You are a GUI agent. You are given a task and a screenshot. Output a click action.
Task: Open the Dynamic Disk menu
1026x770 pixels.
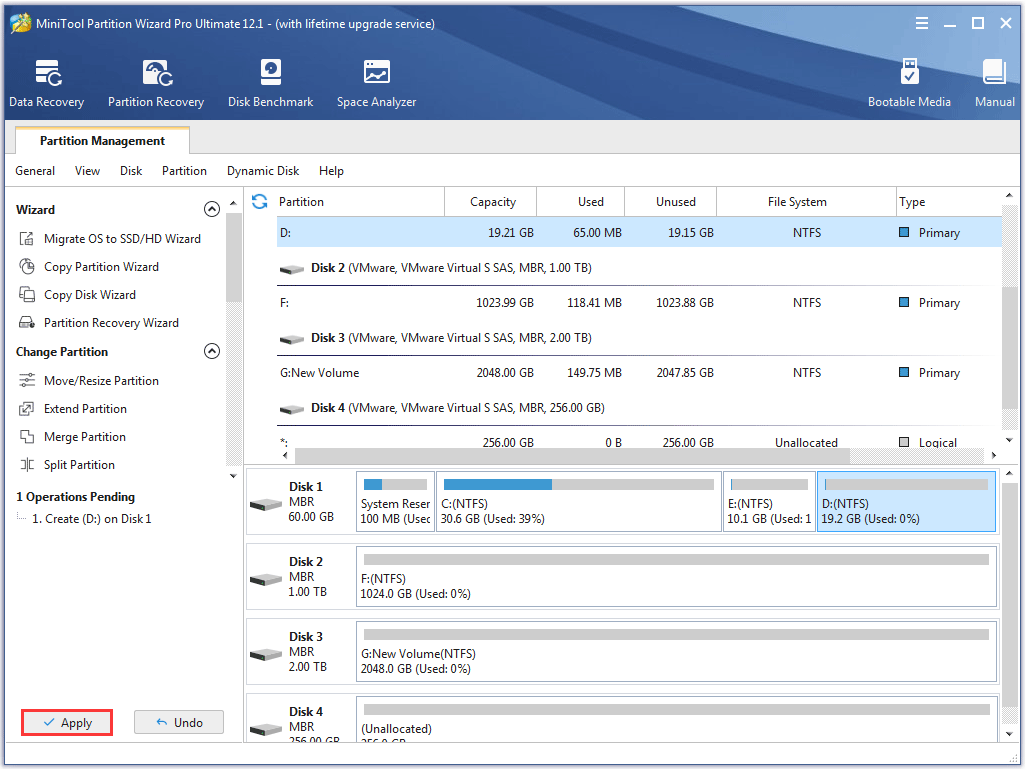point(263,171)
